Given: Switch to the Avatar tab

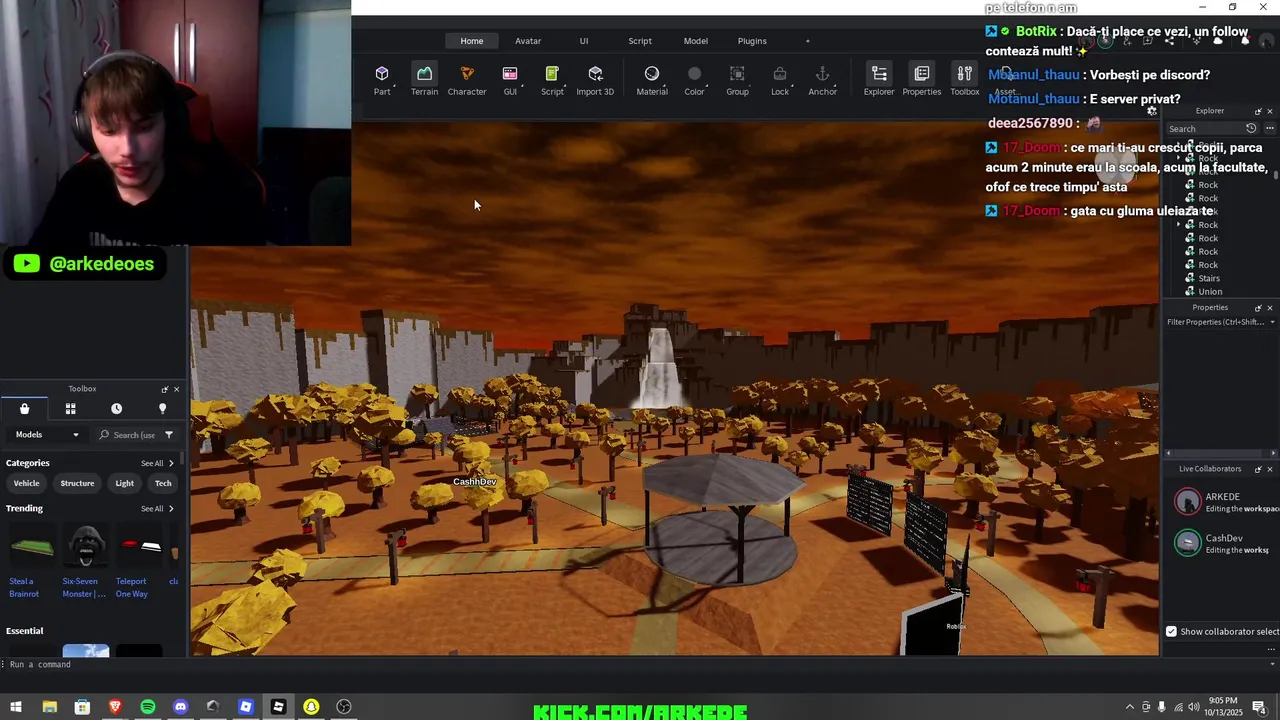Looking at the screenshot, I should click(528, 41).
